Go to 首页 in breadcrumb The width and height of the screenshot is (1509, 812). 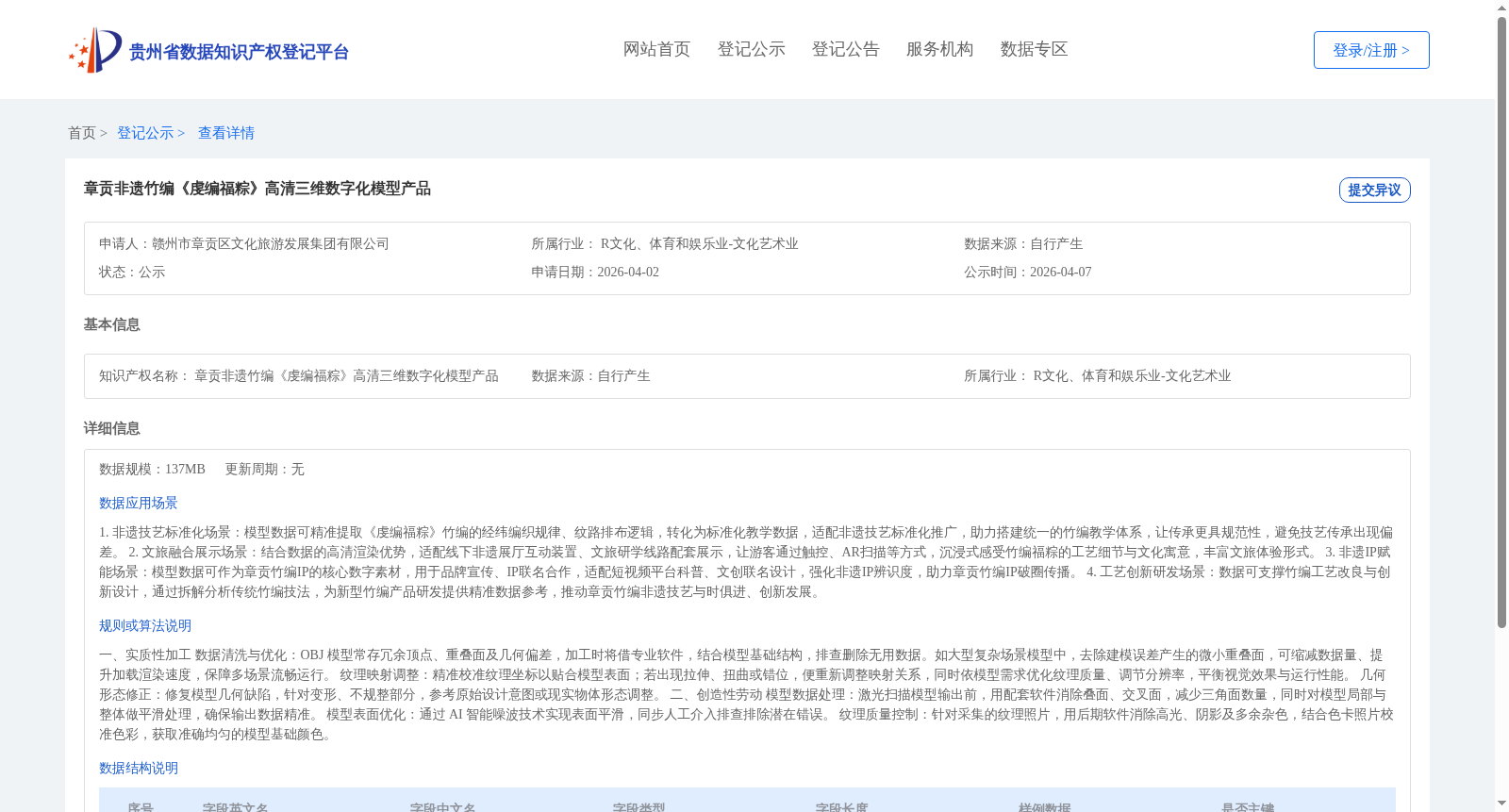[x=82, y=133]
